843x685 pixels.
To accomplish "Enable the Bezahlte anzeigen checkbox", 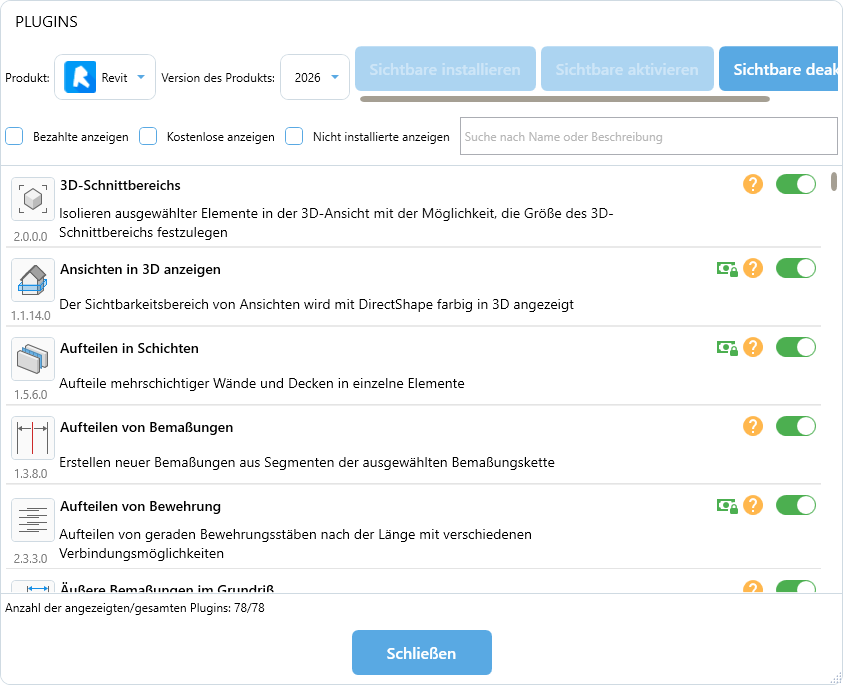I will (x=15, y=136).
